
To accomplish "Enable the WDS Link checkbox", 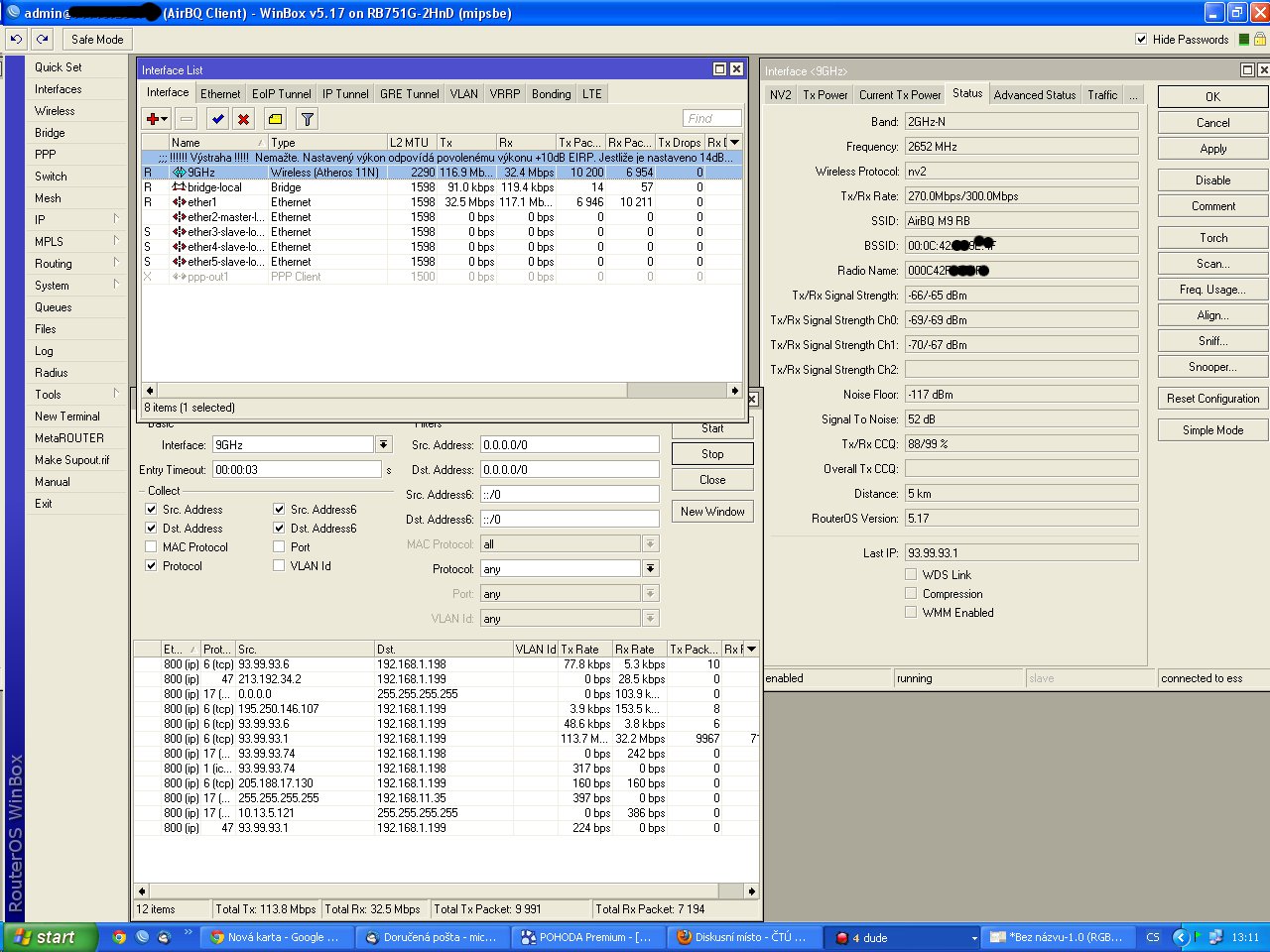I will [x=911, y=574].
